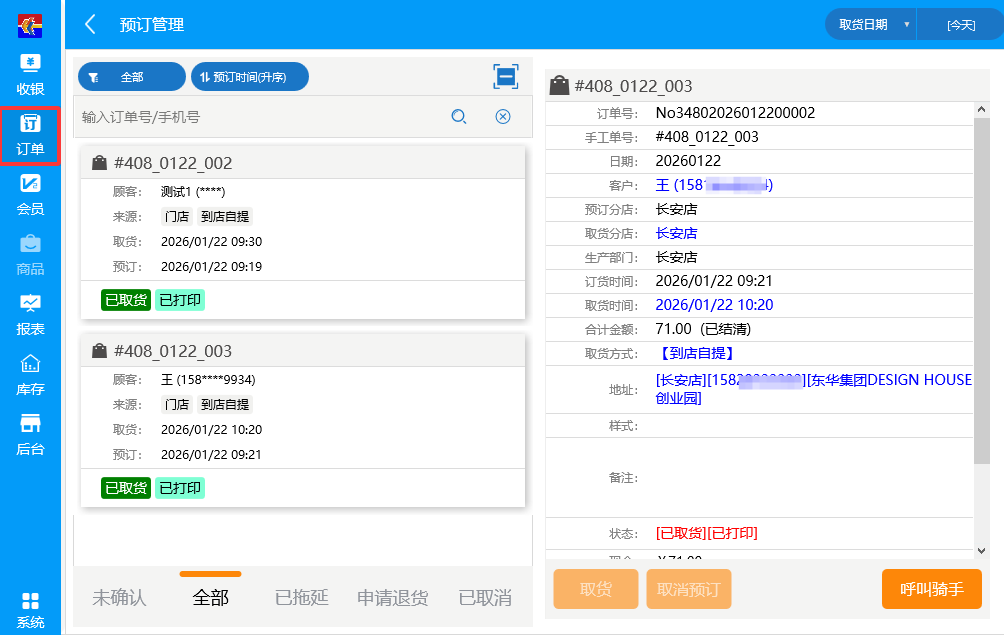Open the 取货日期 dropdown

[x=871, y=24]
